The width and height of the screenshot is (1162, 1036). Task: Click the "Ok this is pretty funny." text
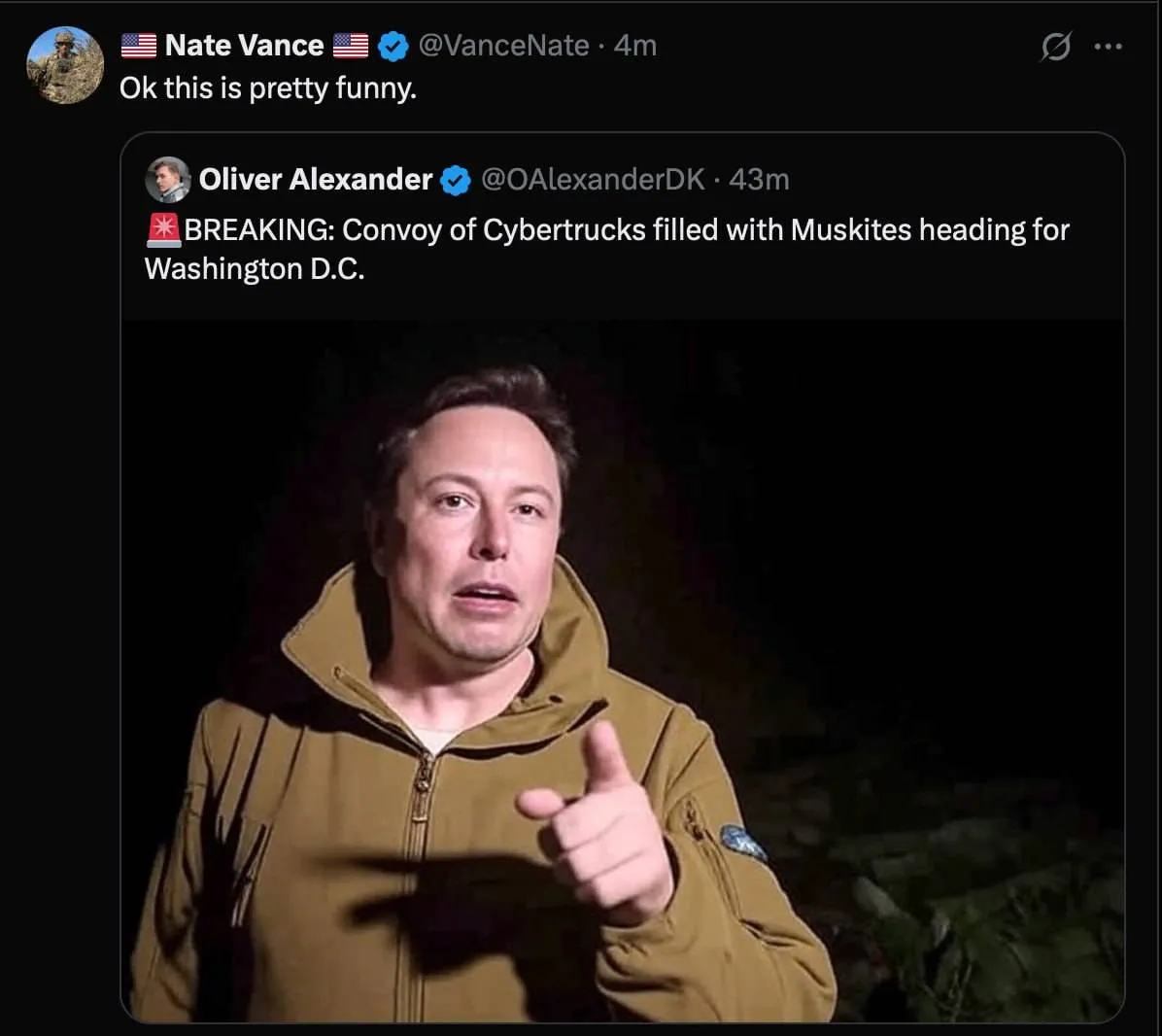[268, 88]
